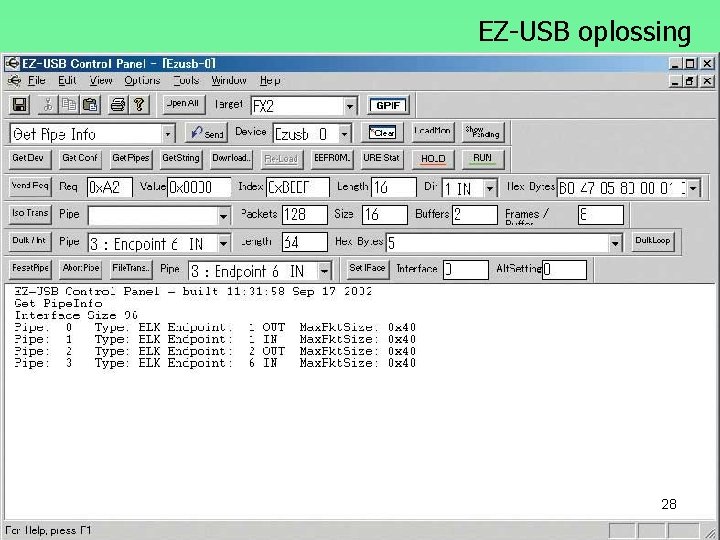
Task: Expand the Target FX2 dropdown
Action: coord(349,107)
